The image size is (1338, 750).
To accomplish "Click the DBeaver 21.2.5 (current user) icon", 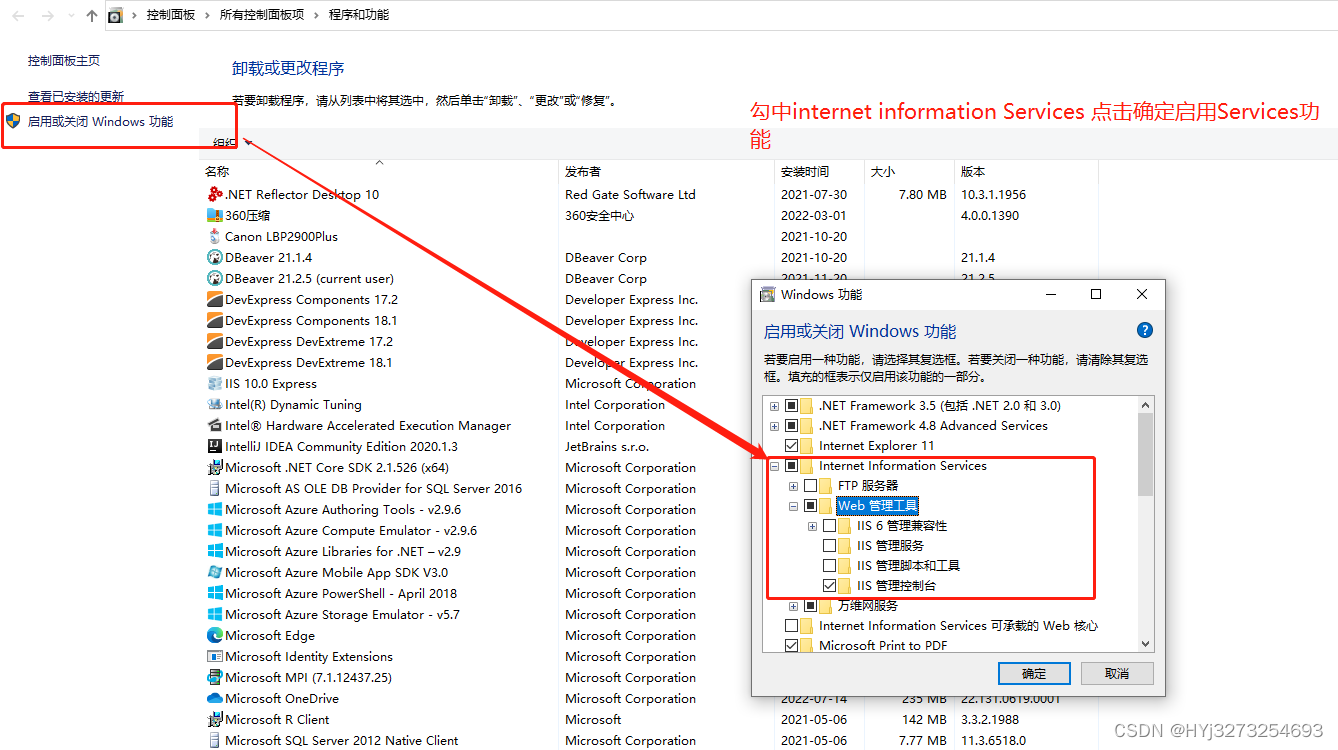I will 215,278.
